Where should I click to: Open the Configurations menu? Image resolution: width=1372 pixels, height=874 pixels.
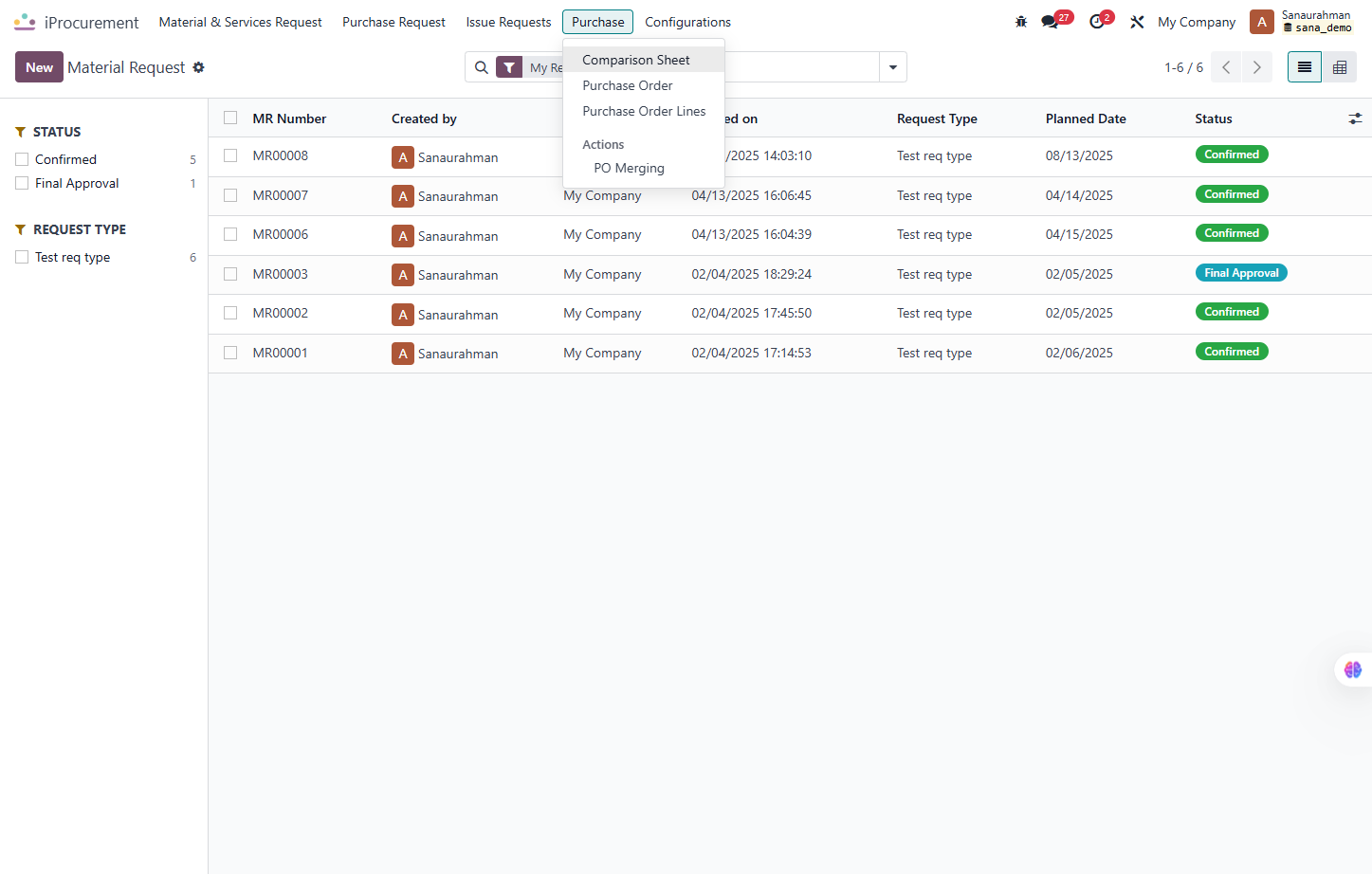(687, 22)
